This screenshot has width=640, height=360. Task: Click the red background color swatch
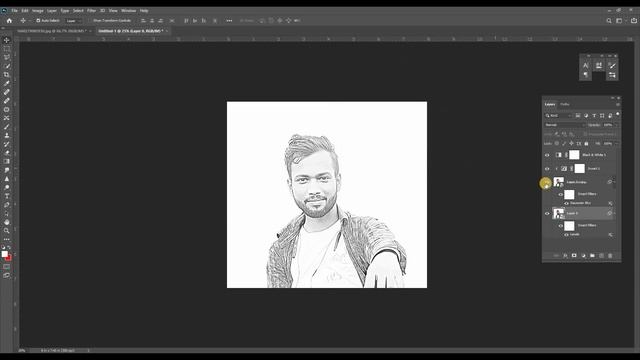[x=9, y=258]
